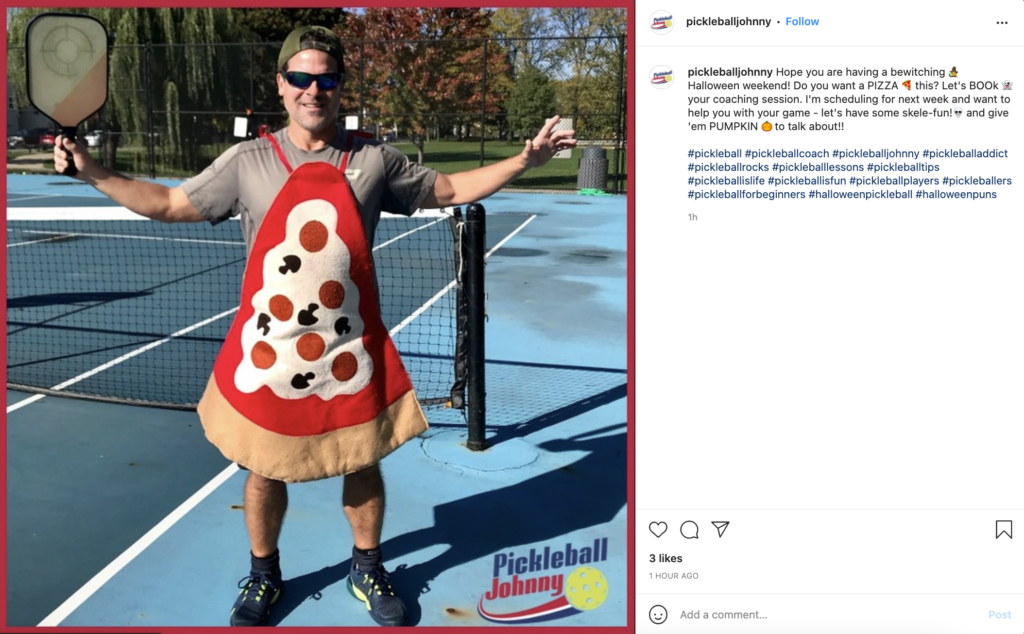This screenshot has height=634, width=1024.
Task: Submit the comment with the Post button
Action: click(x=999, y=614)
